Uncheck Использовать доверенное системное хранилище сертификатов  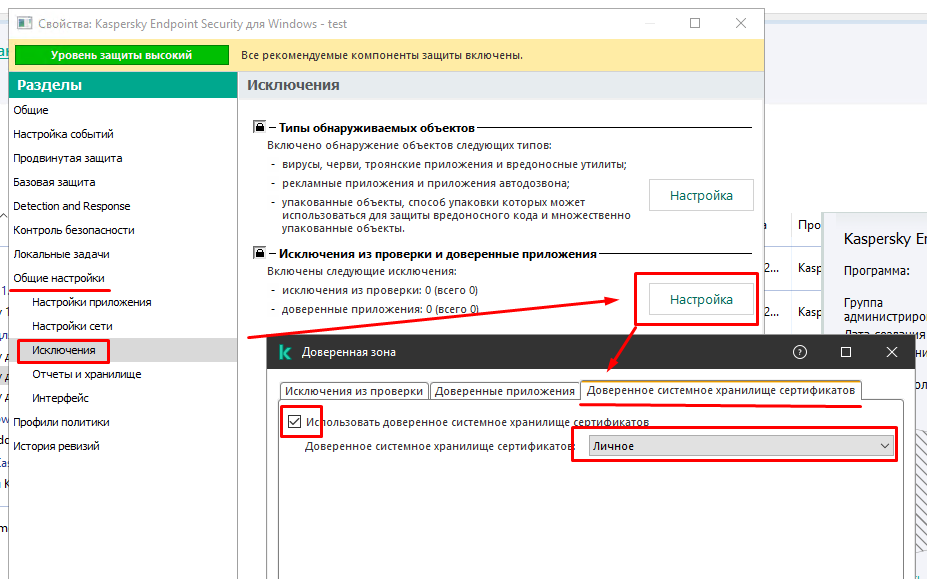294,422
